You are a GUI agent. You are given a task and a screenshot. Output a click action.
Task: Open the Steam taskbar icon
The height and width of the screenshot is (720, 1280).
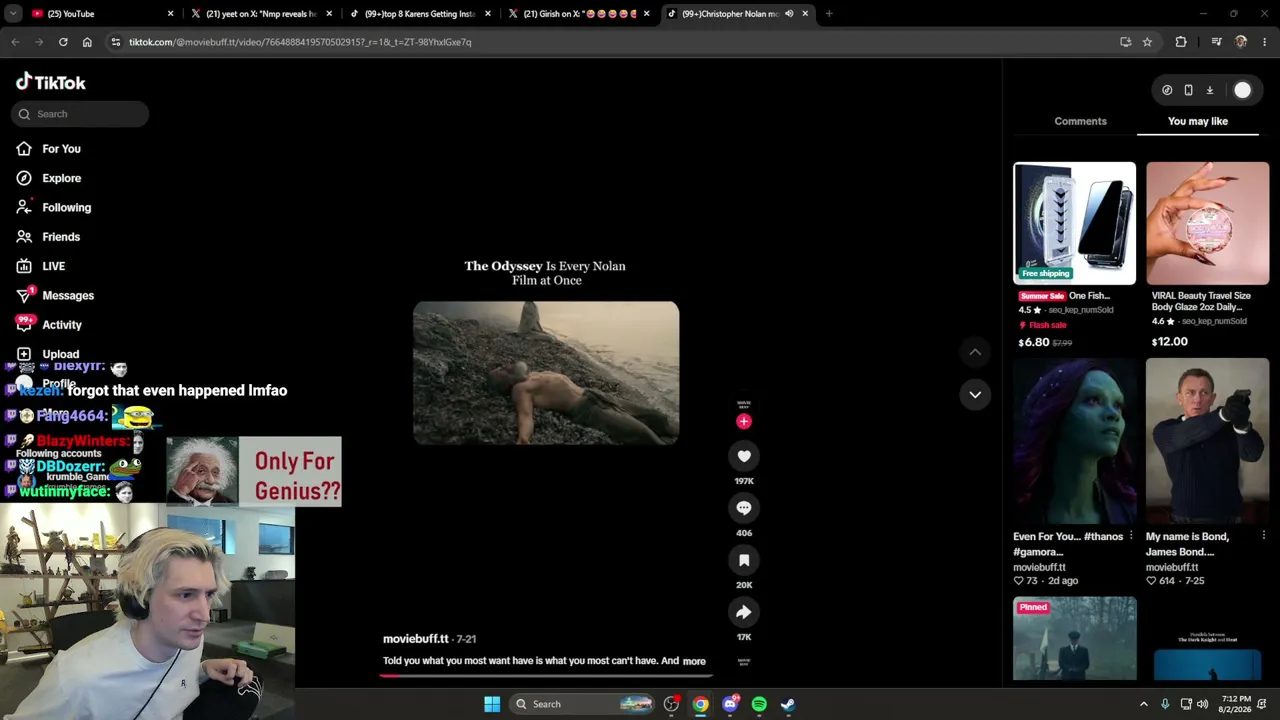coord(788,704)
